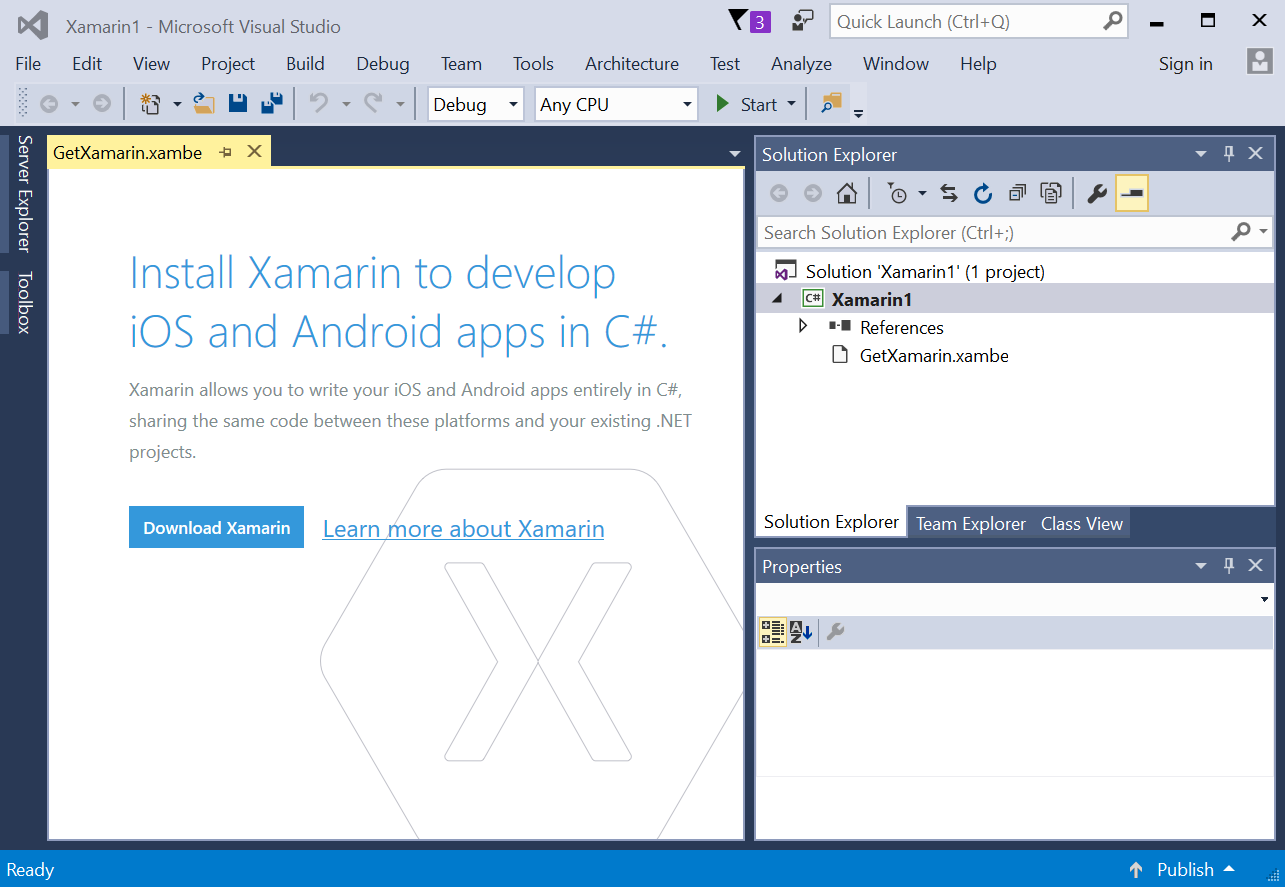Close the GetXamarin.xambe tab
Image resolution: width=1285 pixels, height=887 pixels.
click(254, 151)
